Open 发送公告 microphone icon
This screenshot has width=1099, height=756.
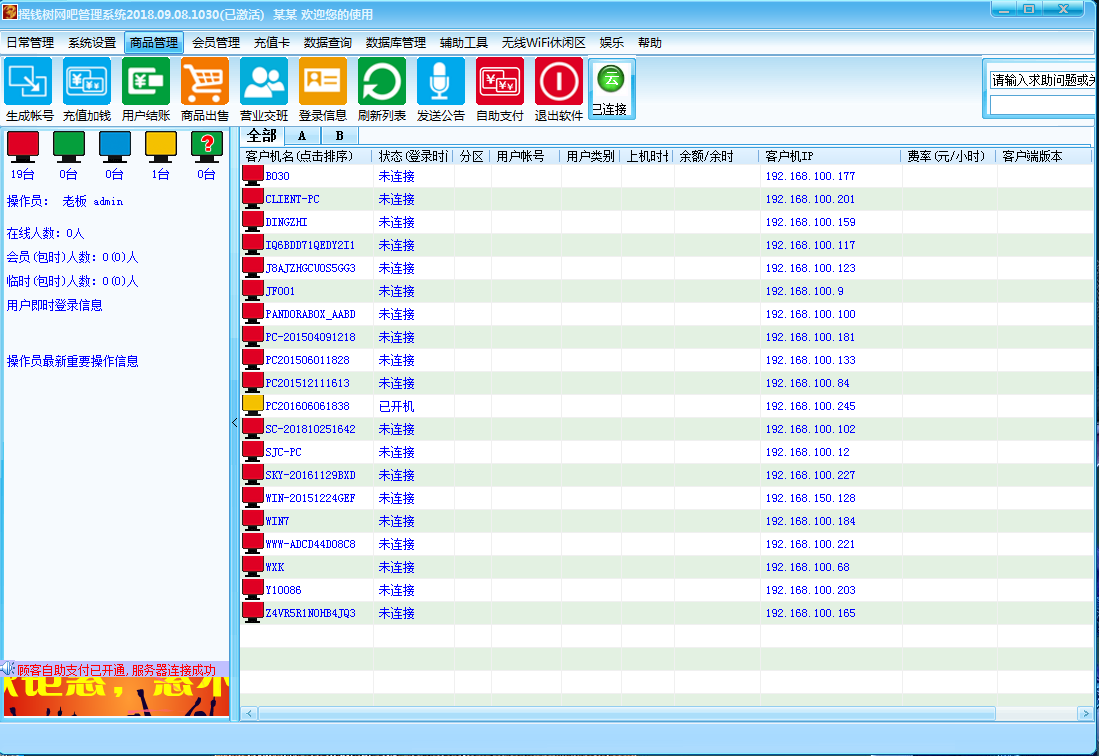tap(441, 82)
